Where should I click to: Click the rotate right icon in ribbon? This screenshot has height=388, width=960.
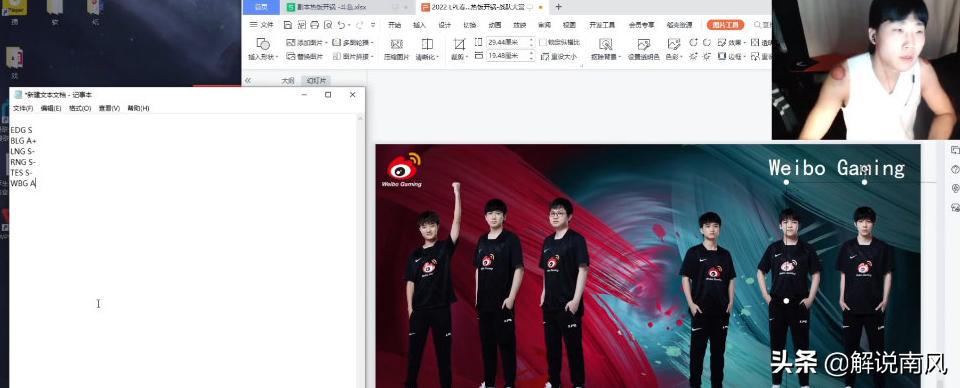(707, 43)
